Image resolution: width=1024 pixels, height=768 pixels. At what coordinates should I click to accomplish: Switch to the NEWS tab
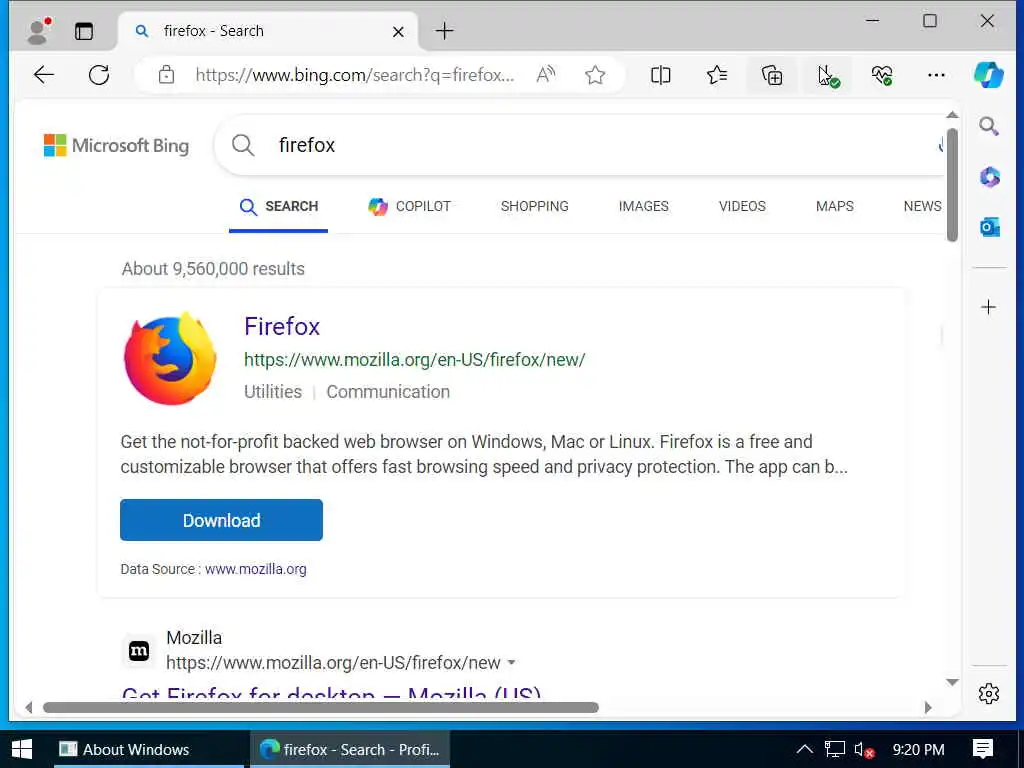click(x=922, y=206)
